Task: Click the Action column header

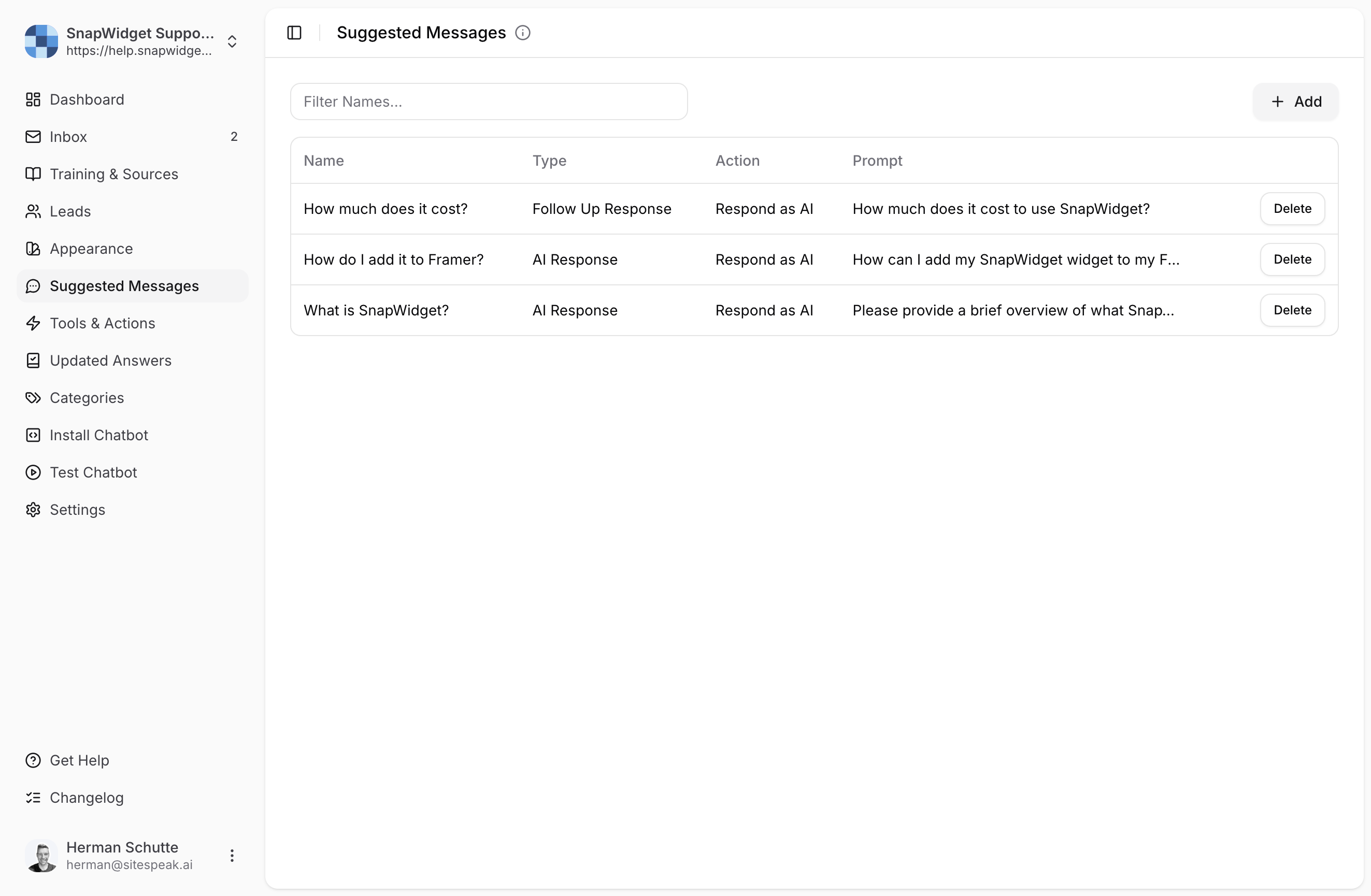Action: [x=737, y=161]
